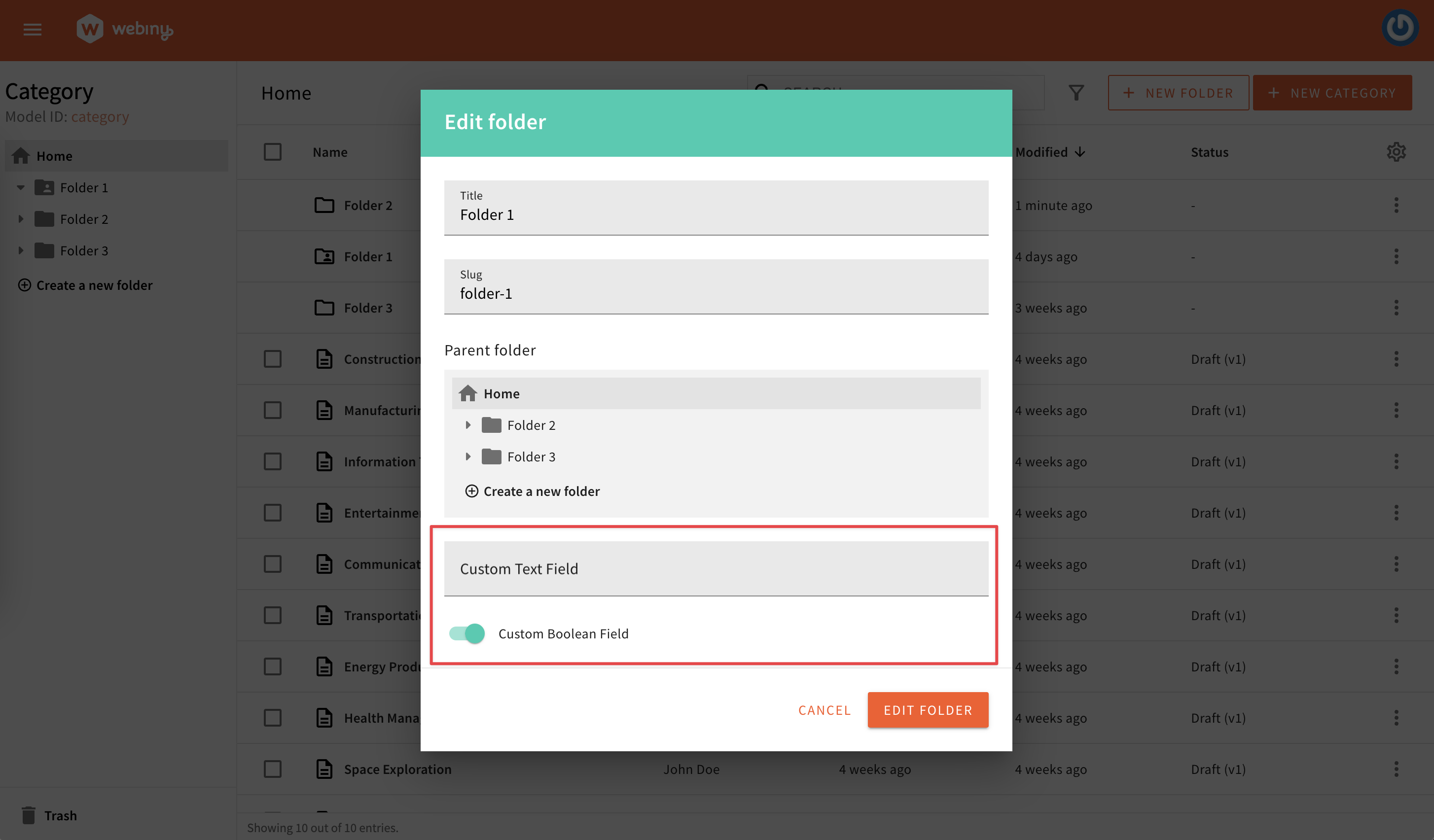Click the EDIT FOLDER button
This screenshot has width=1434, height=840.
(x=928, y=710)
